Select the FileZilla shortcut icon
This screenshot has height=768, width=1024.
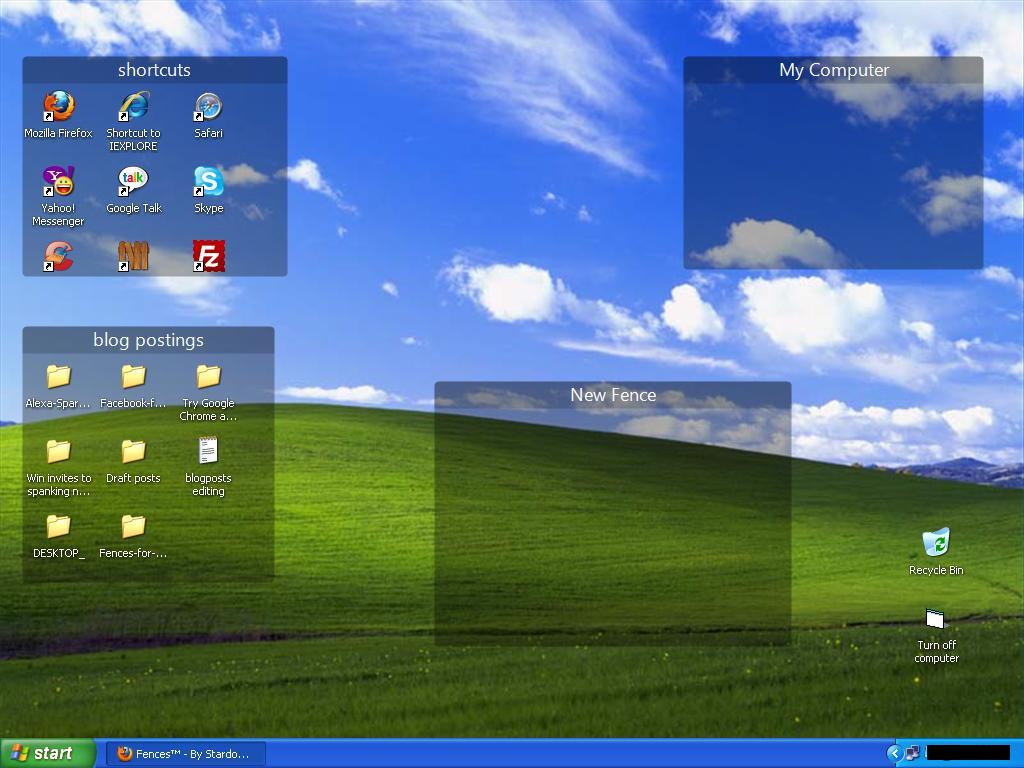(208, 256)
